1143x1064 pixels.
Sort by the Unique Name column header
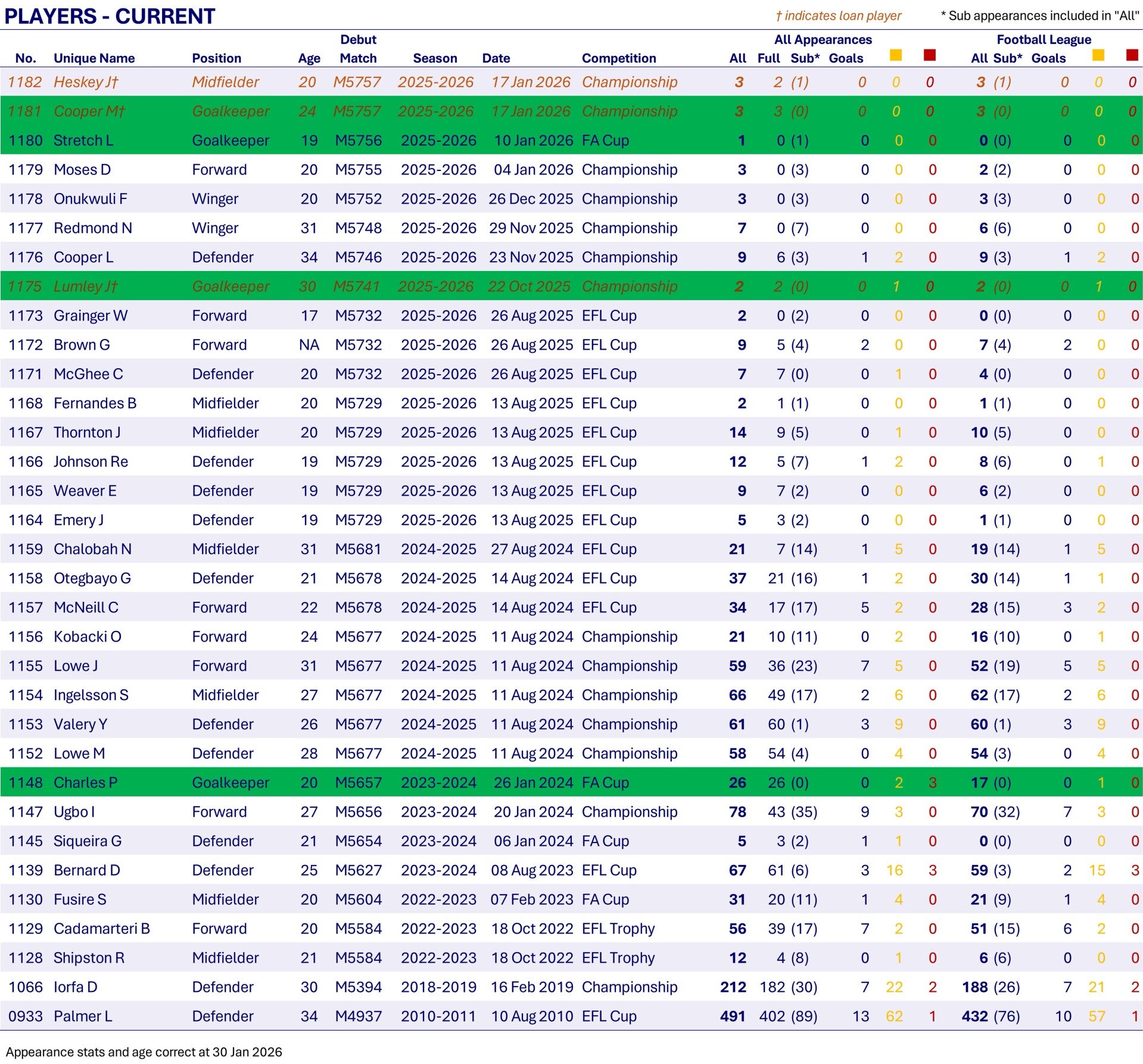coord(94,58)
